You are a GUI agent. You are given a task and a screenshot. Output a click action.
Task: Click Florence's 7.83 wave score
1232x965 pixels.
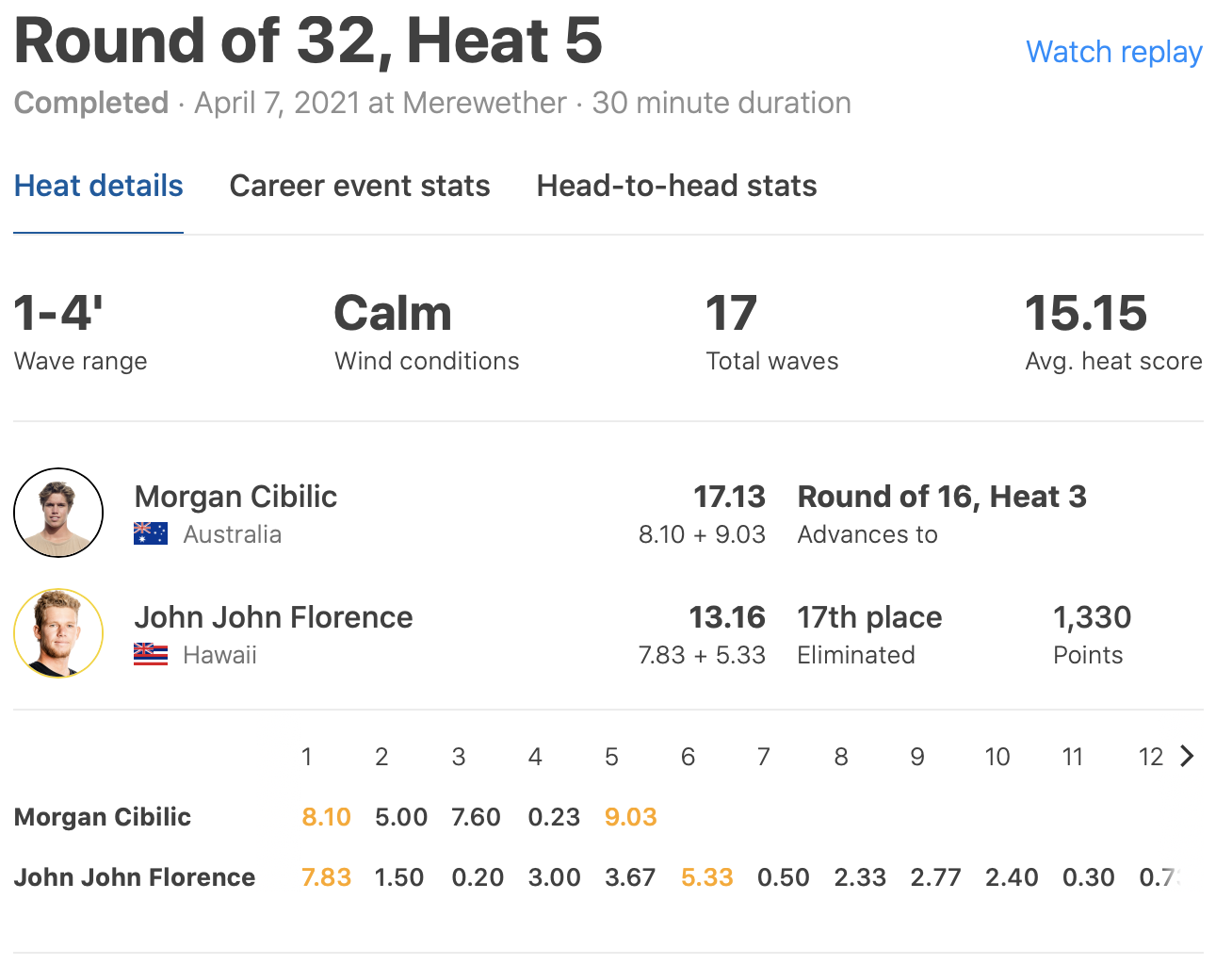pyautogui.click(x=326, y=877)
